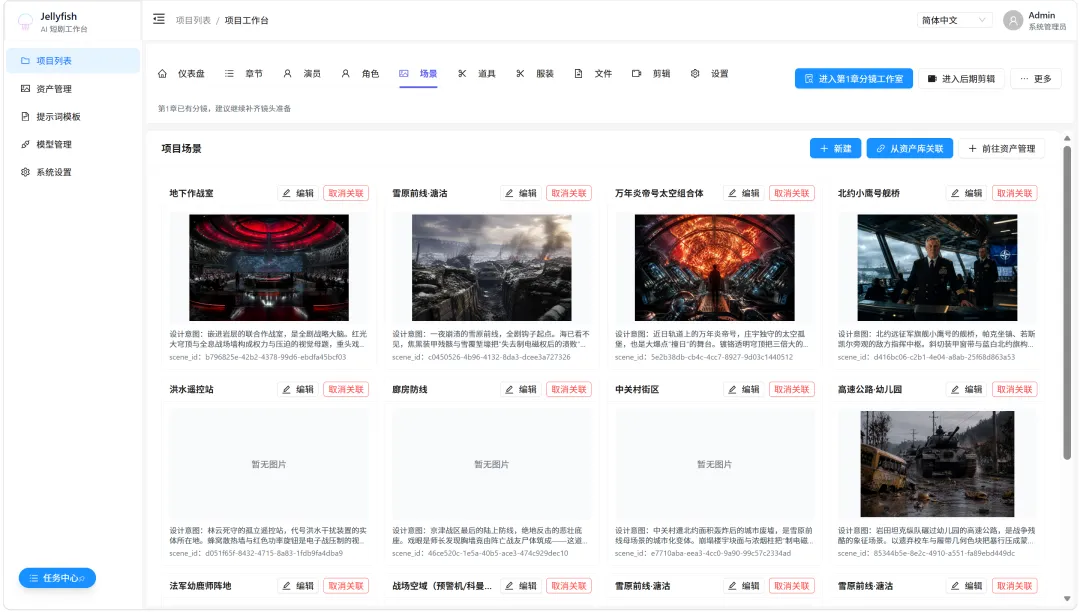Open the 更多 menu button
Viewport: 1080px width, 612px height.
click(x=1035, y=78)
